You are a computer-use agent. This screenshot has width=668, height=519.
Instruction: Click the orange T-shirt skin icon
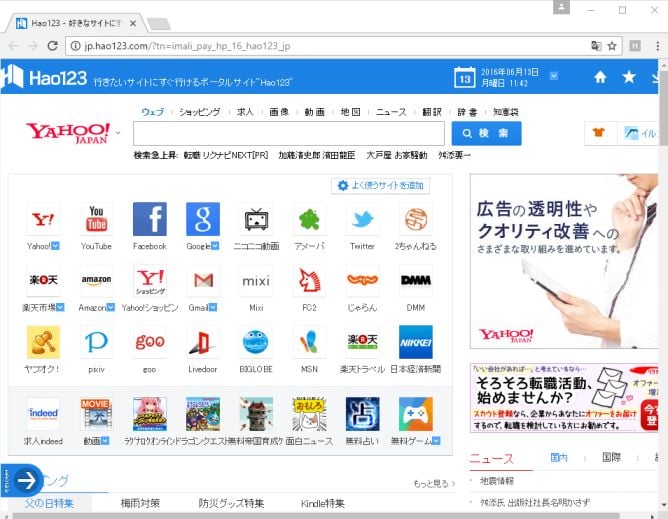(x=599, y=133)
